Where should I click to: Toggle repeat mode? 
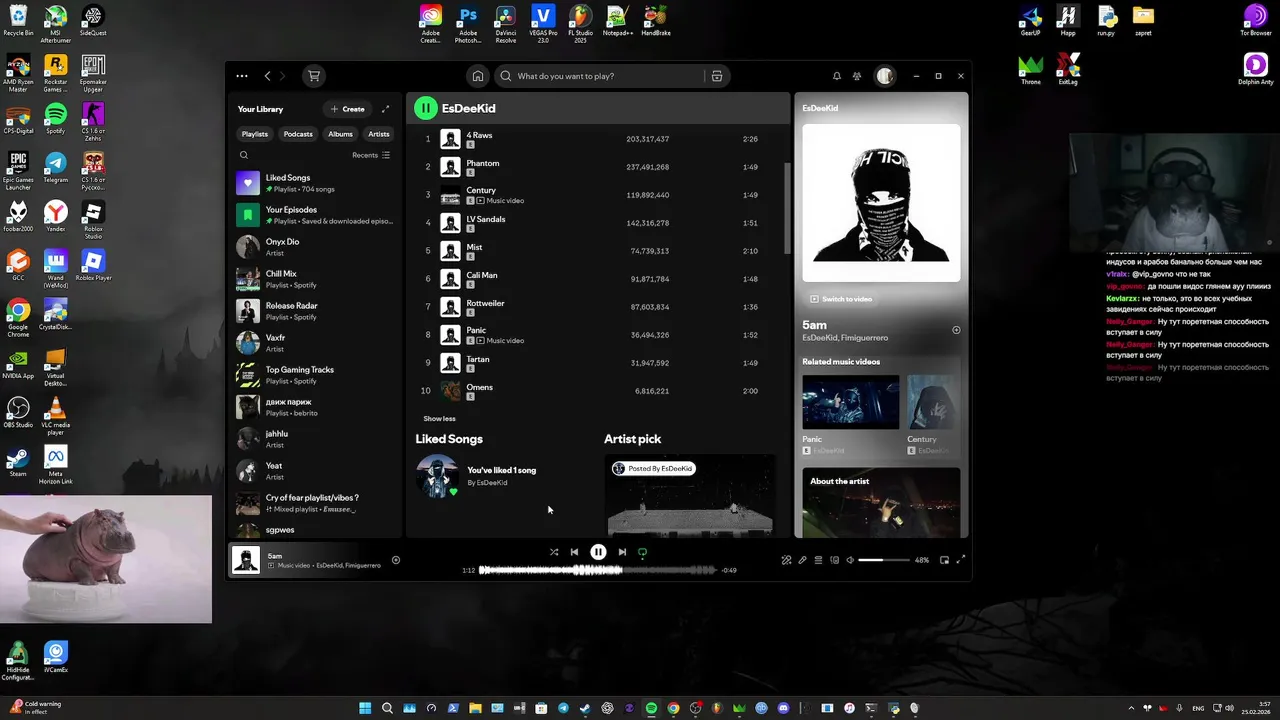(x=642, y=552)
